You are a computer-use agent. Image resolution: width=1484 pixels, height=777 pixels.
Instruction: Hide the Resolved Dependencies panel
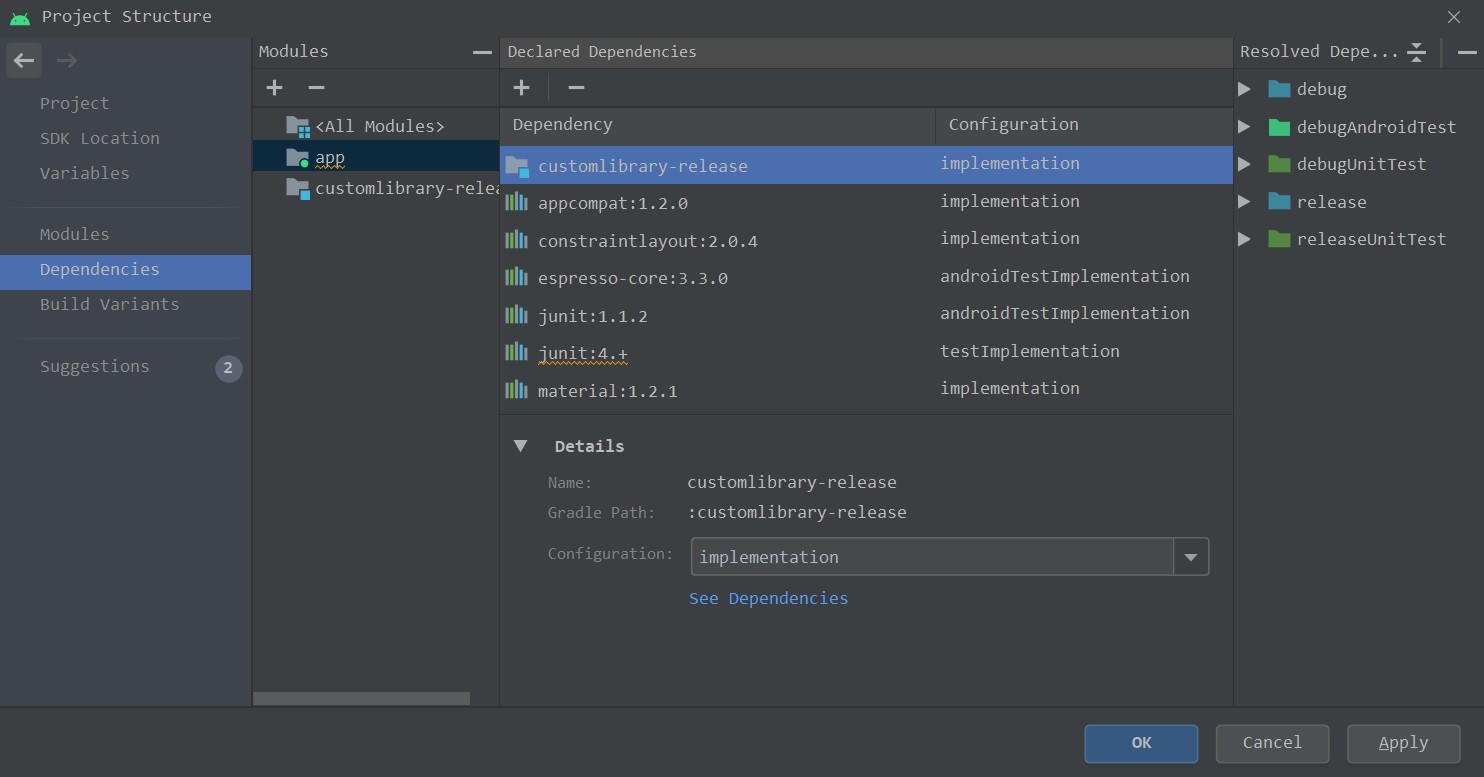point(1466,52)
